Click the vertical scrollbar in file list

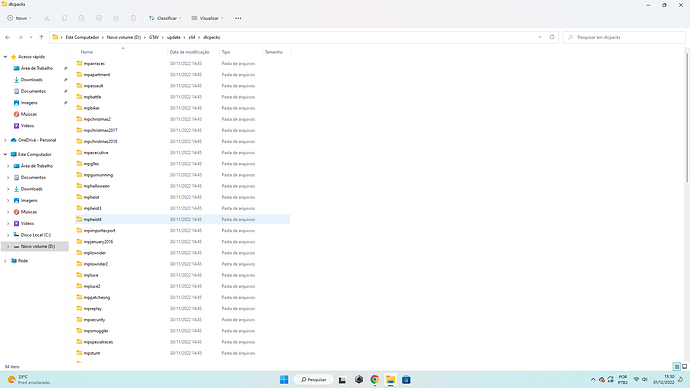686,117
